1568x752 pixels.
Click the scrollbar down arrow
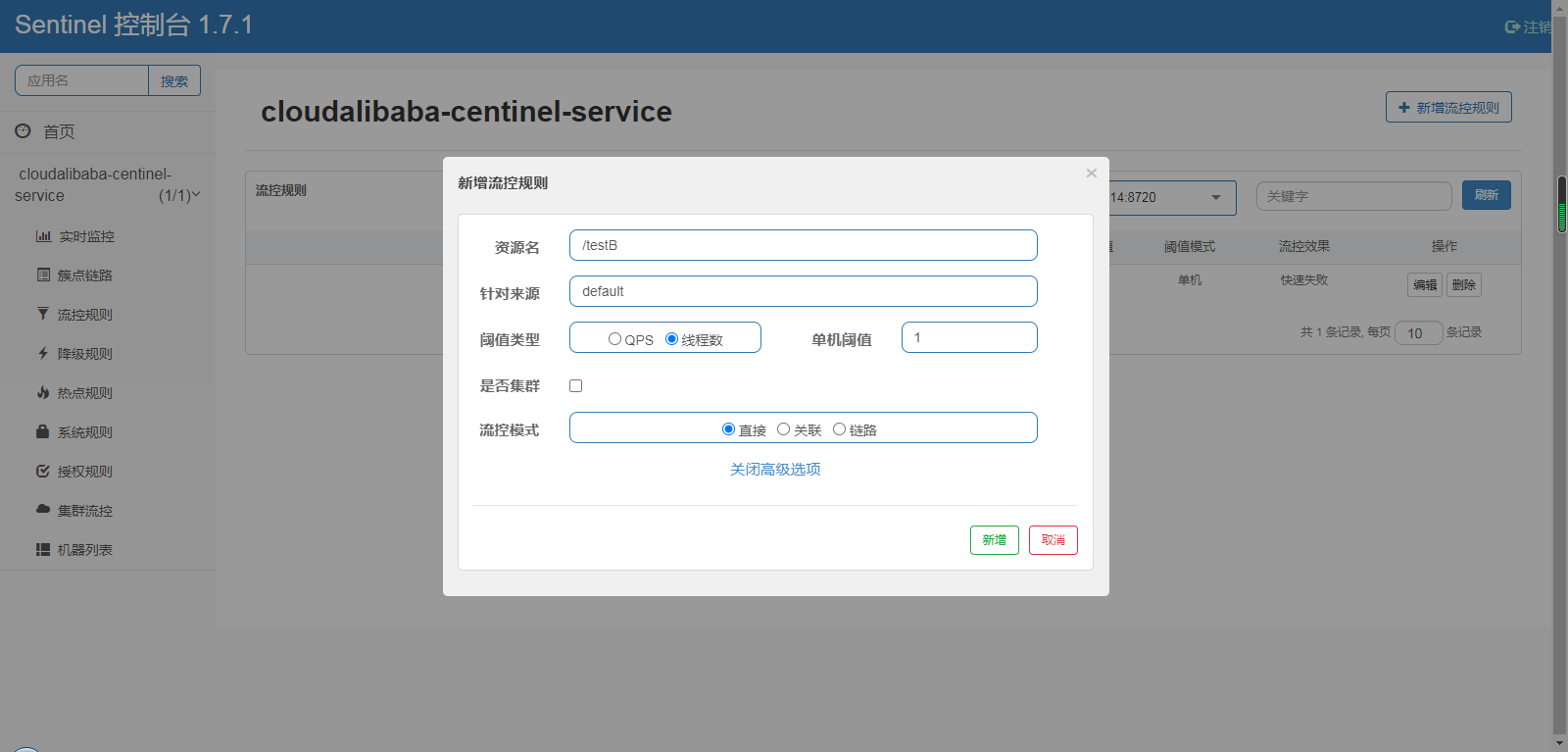pos(1560,743)
